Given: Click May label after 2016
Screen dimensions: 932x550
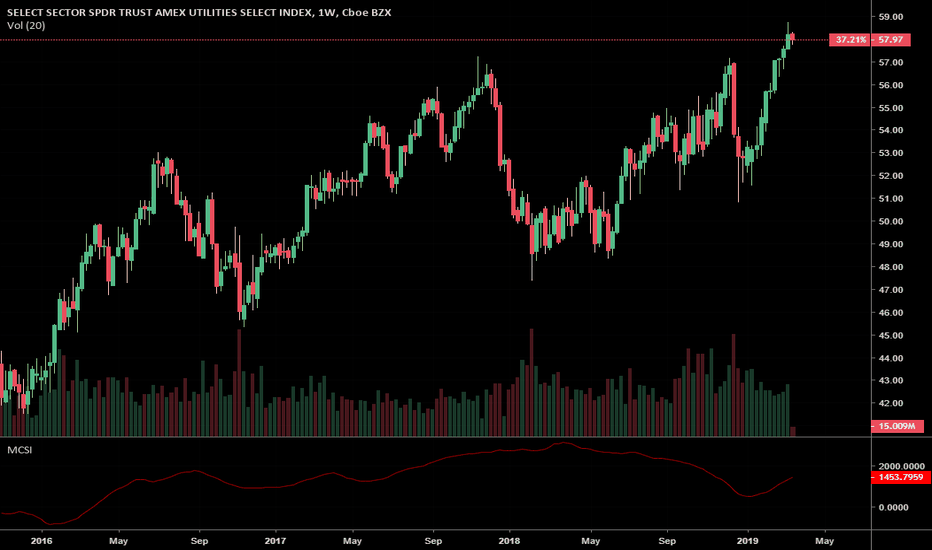Looking at the screenshot, I should click(119, 541).
